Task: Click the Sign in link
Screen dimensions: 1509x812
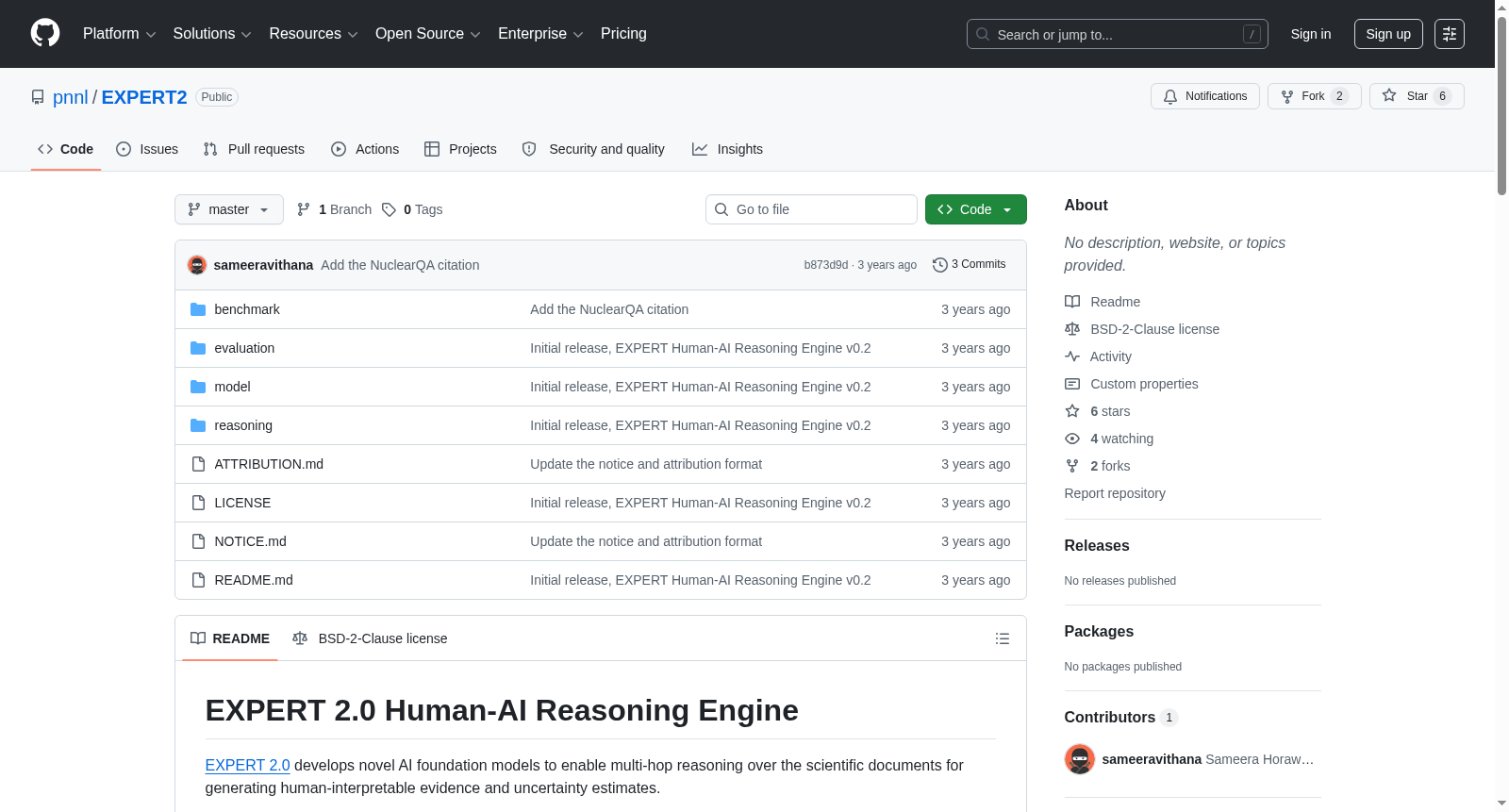Action: (1311, 34)
